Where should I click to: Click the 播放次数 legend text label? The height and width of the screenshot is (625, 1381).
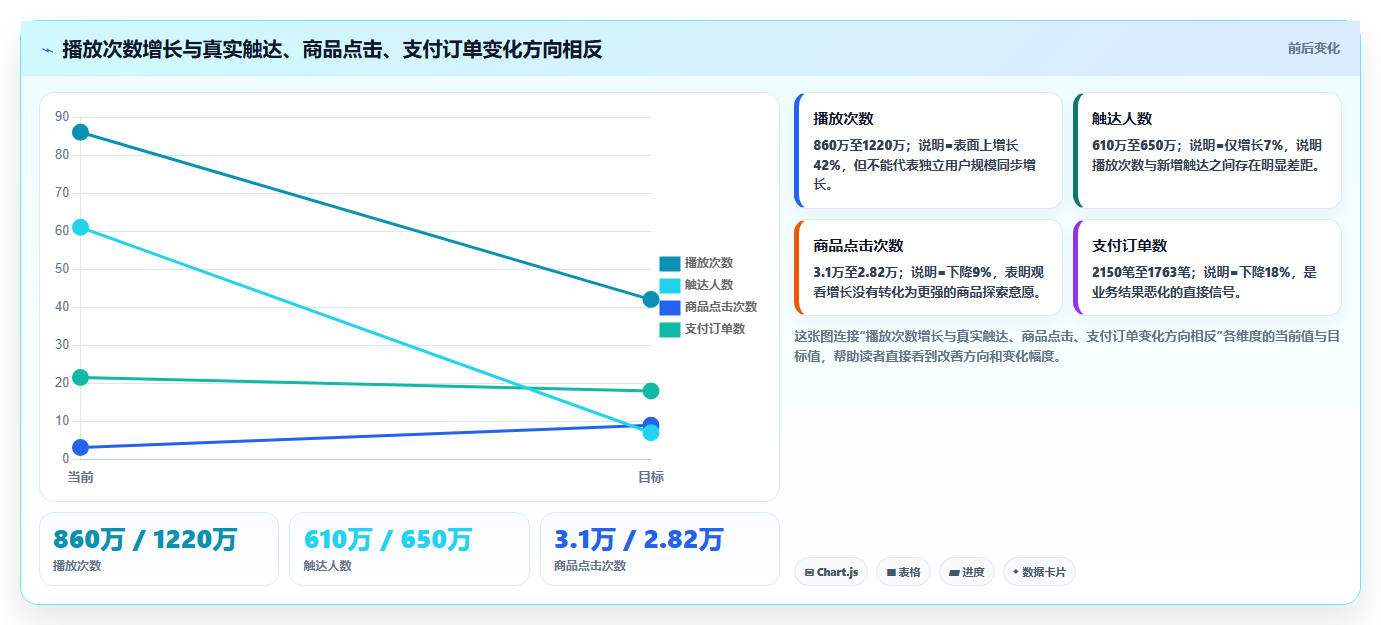coord(709,263)
